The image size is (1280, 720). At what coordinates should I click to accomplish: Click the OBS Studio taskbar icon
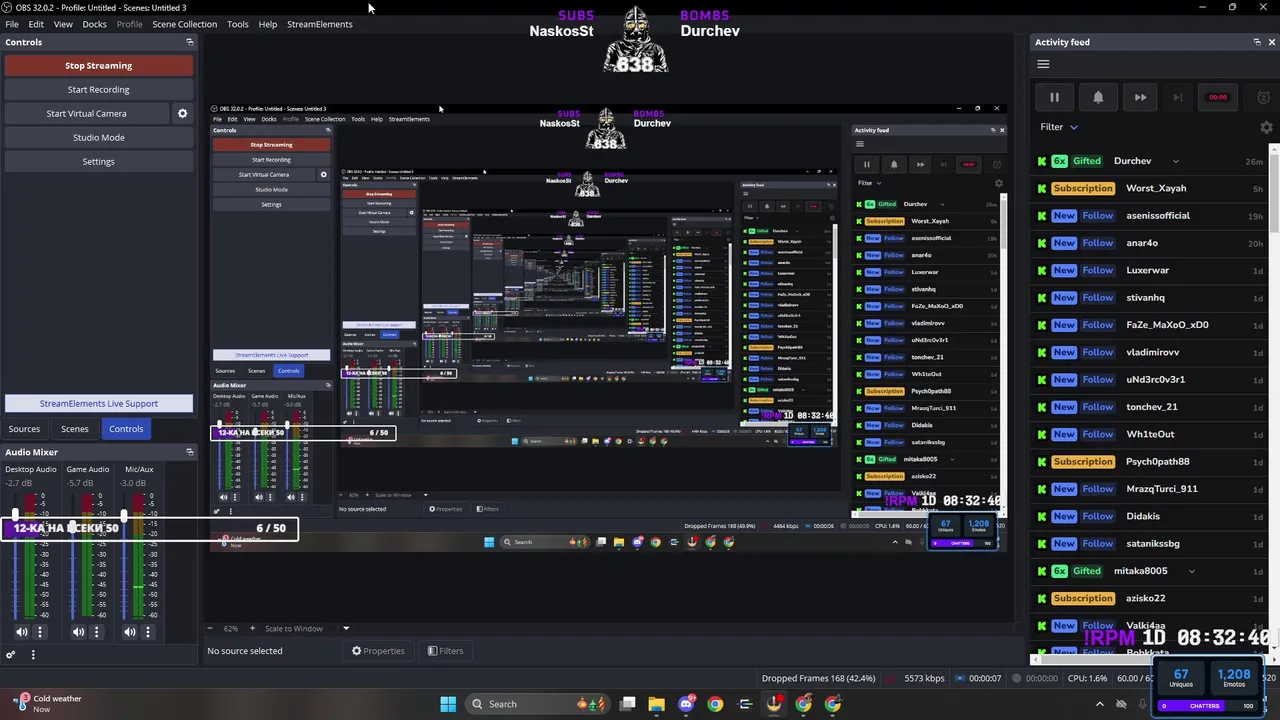point(774,704)
